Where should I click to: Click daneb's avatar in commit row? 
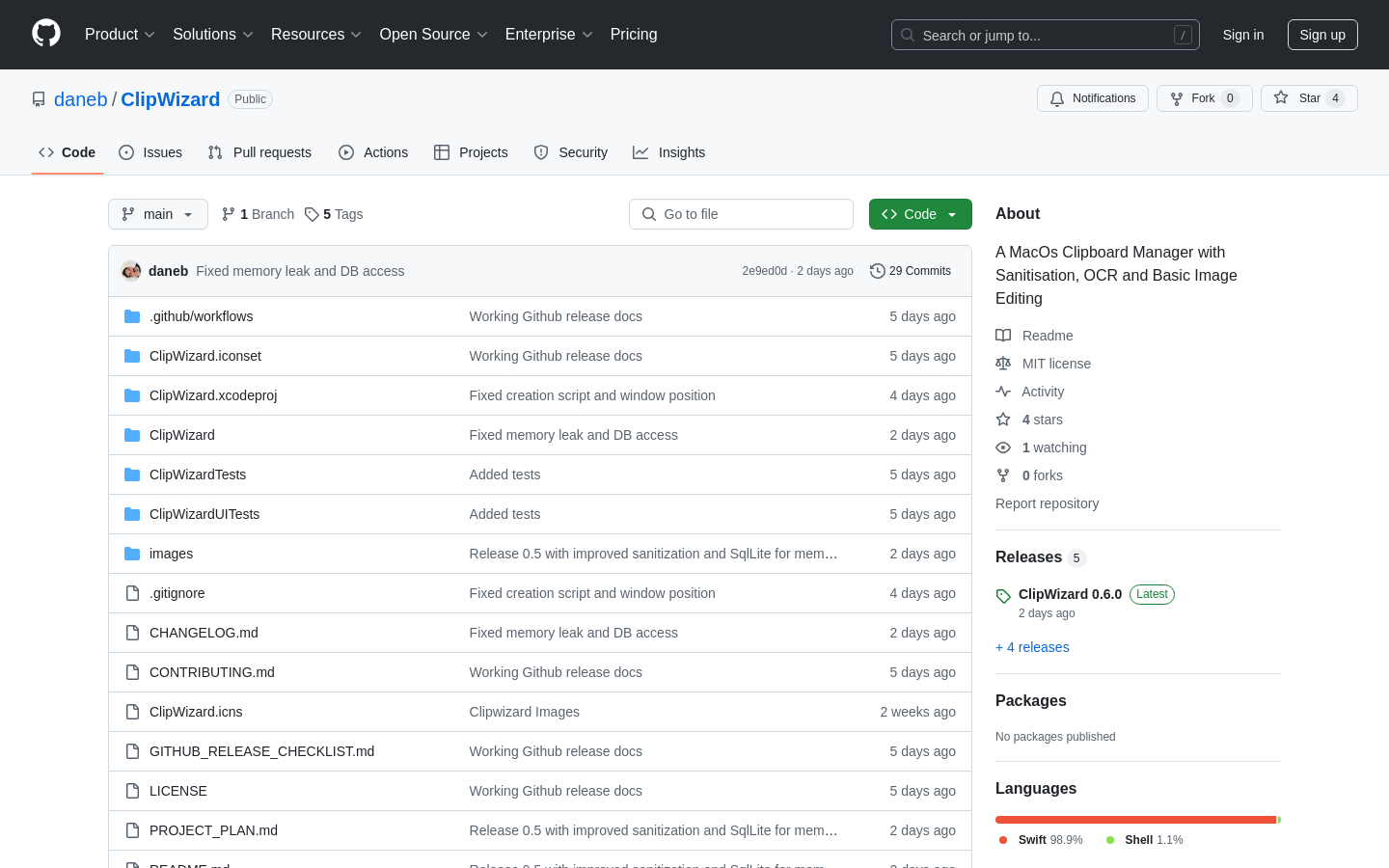coord(131,271)
